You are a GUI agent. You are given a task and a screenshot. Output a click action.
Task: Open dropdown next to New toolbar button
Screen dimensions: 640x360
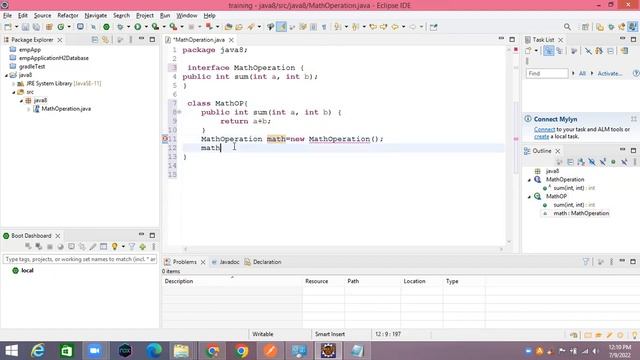(16, 27)
